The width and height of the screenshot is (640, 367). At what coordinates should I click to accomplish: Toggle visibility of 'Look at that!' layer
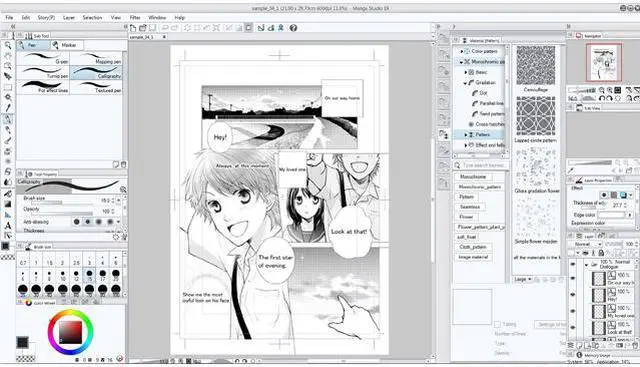point(572,327)
